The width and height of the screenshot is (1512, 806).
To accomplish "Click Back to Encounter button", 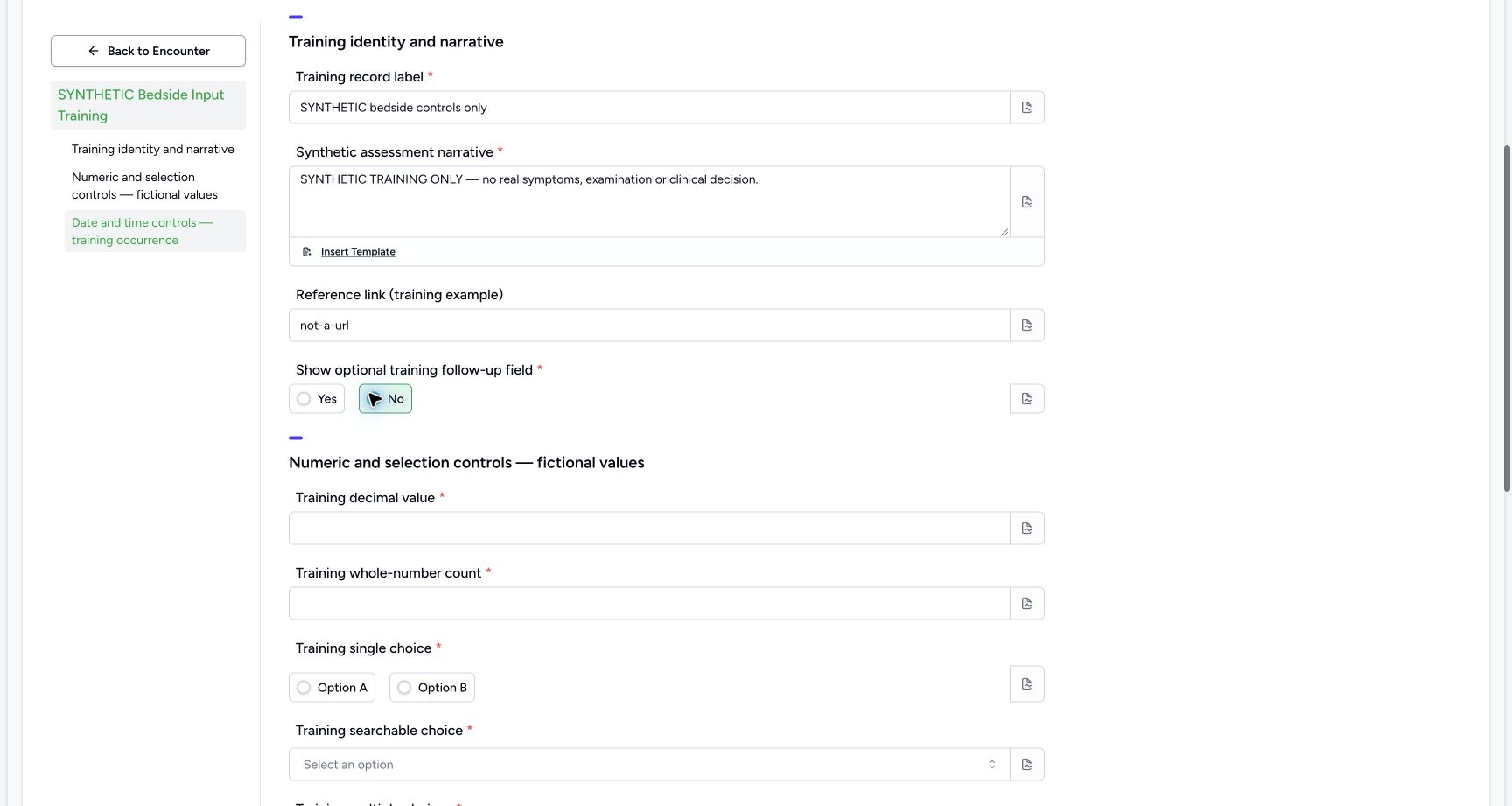I will pos(148,51).
